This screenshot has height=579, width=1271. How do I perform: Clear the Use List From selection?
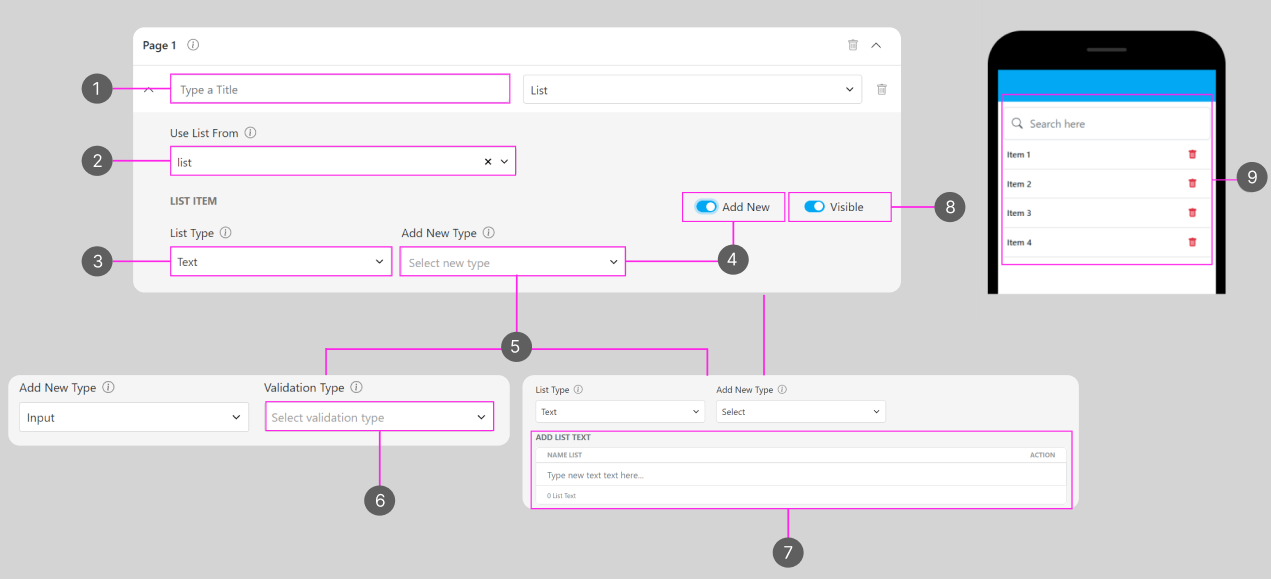[488, 162]
